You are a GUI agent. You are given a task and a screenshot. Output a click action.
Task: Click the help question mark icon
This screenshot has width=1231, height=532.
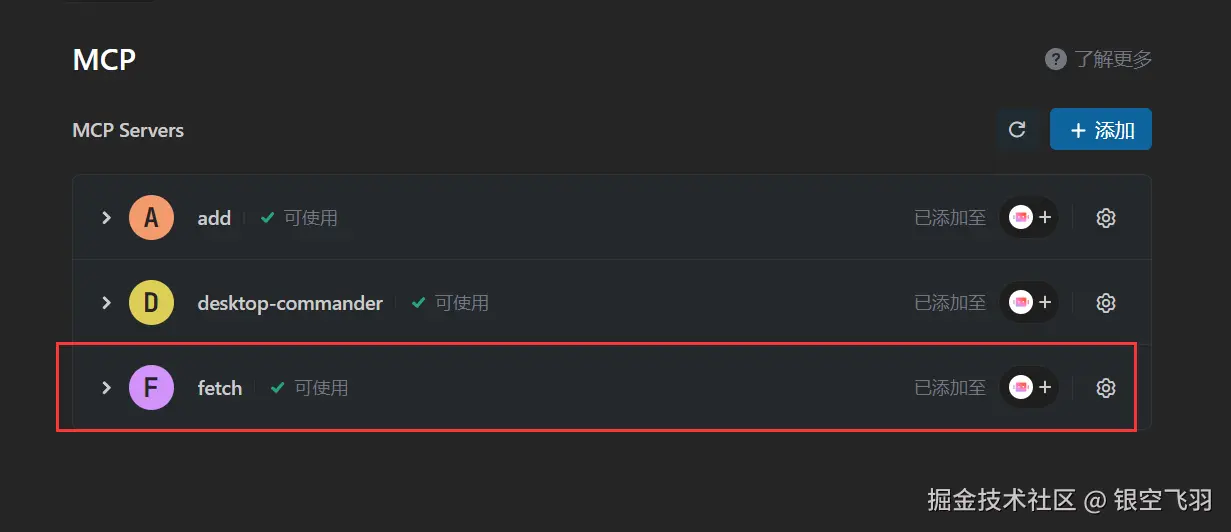[x=1055, y=59]
